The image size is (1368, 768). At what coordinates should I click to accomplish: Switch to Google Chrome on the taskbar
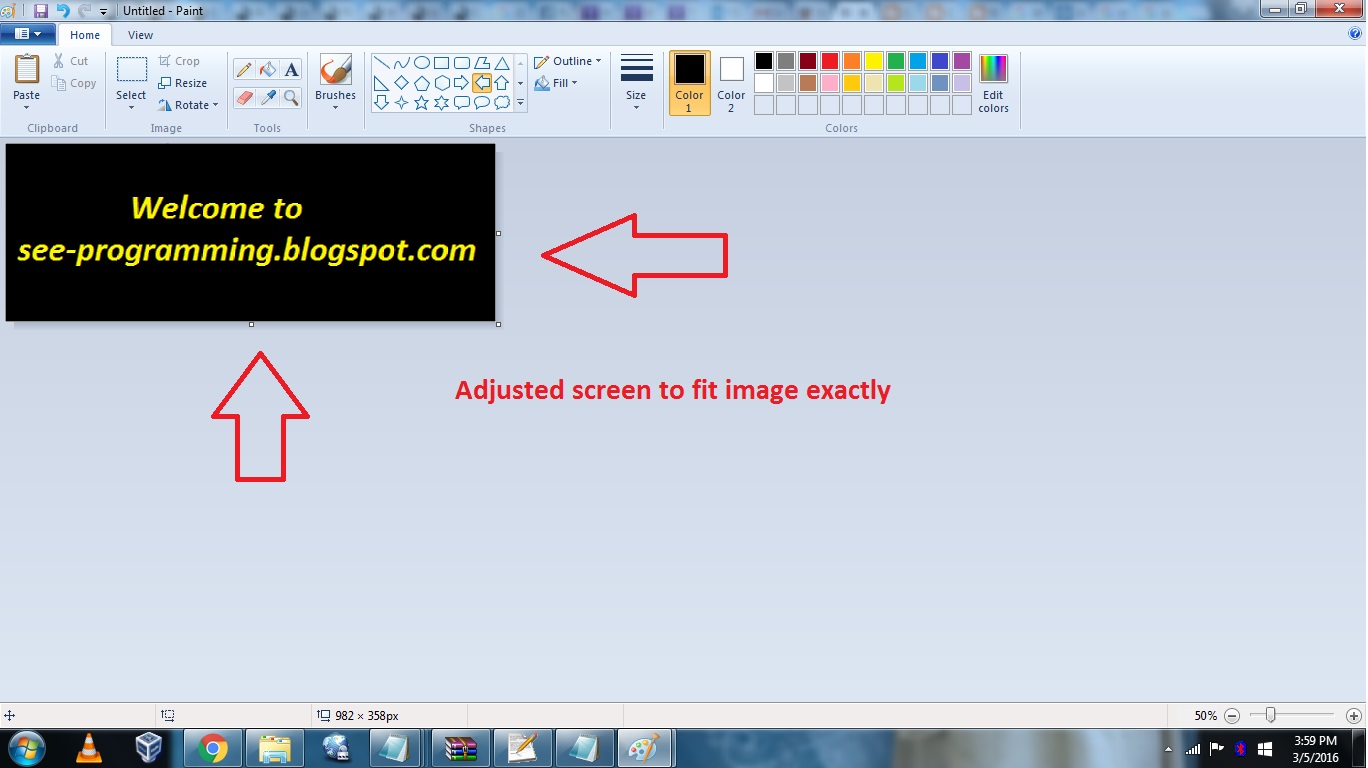pyautogui.click(x=212, y=748)
